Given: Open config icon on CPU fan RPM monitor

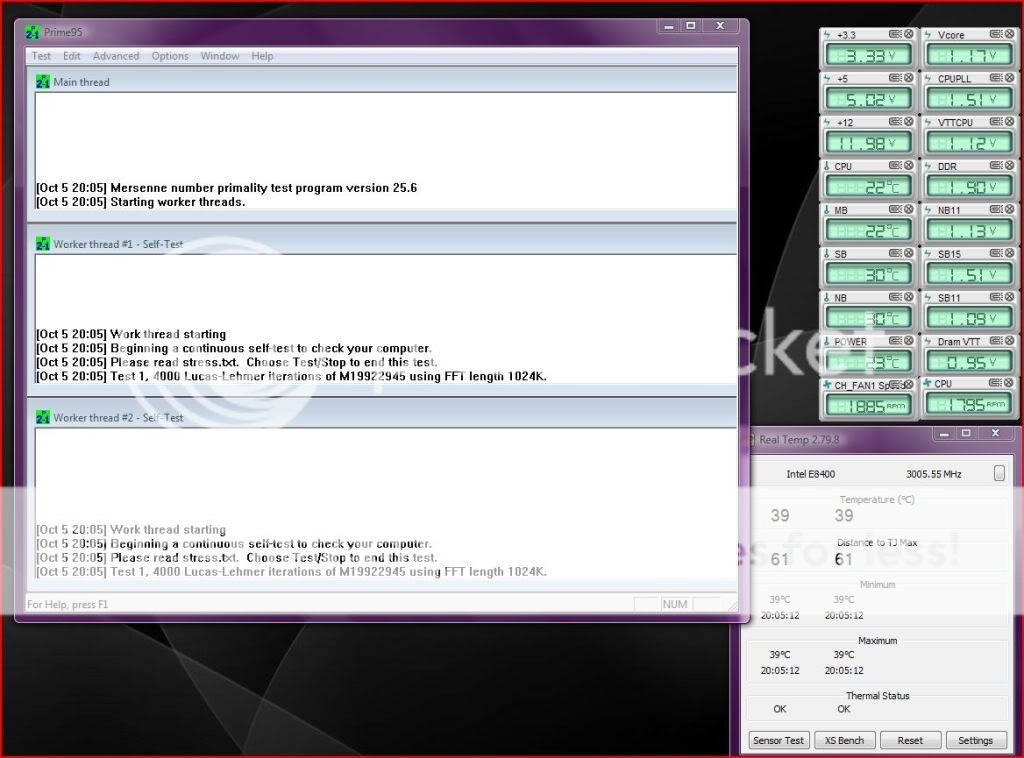Looking at the screenshot, I should [x=996, y=383].
